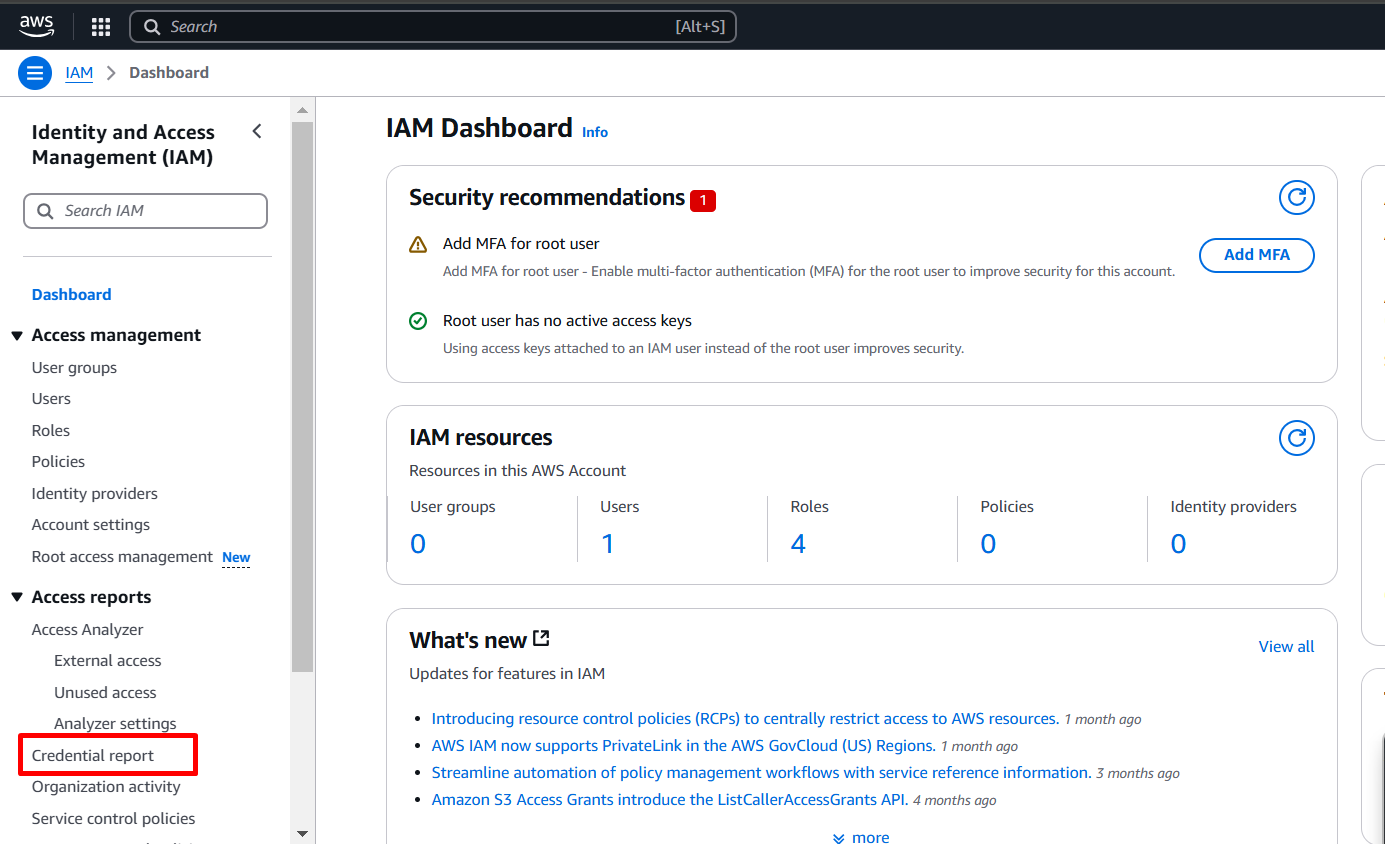Click the sidebar scrollbar down arrow

pyautogui.click(x=302, y=833)
